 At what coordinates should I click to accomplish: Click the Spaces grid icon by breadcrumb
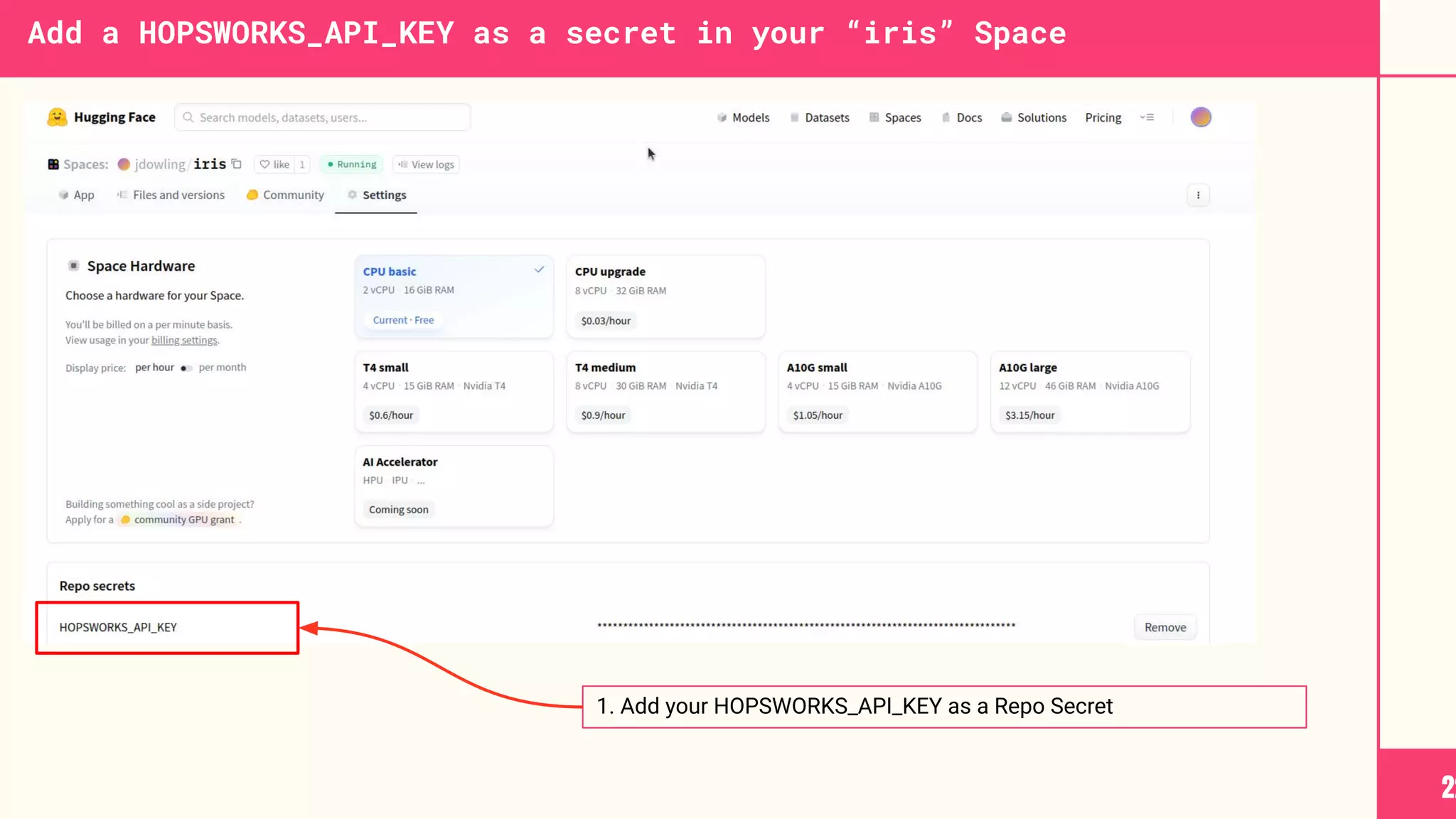(x=53, y=164)
